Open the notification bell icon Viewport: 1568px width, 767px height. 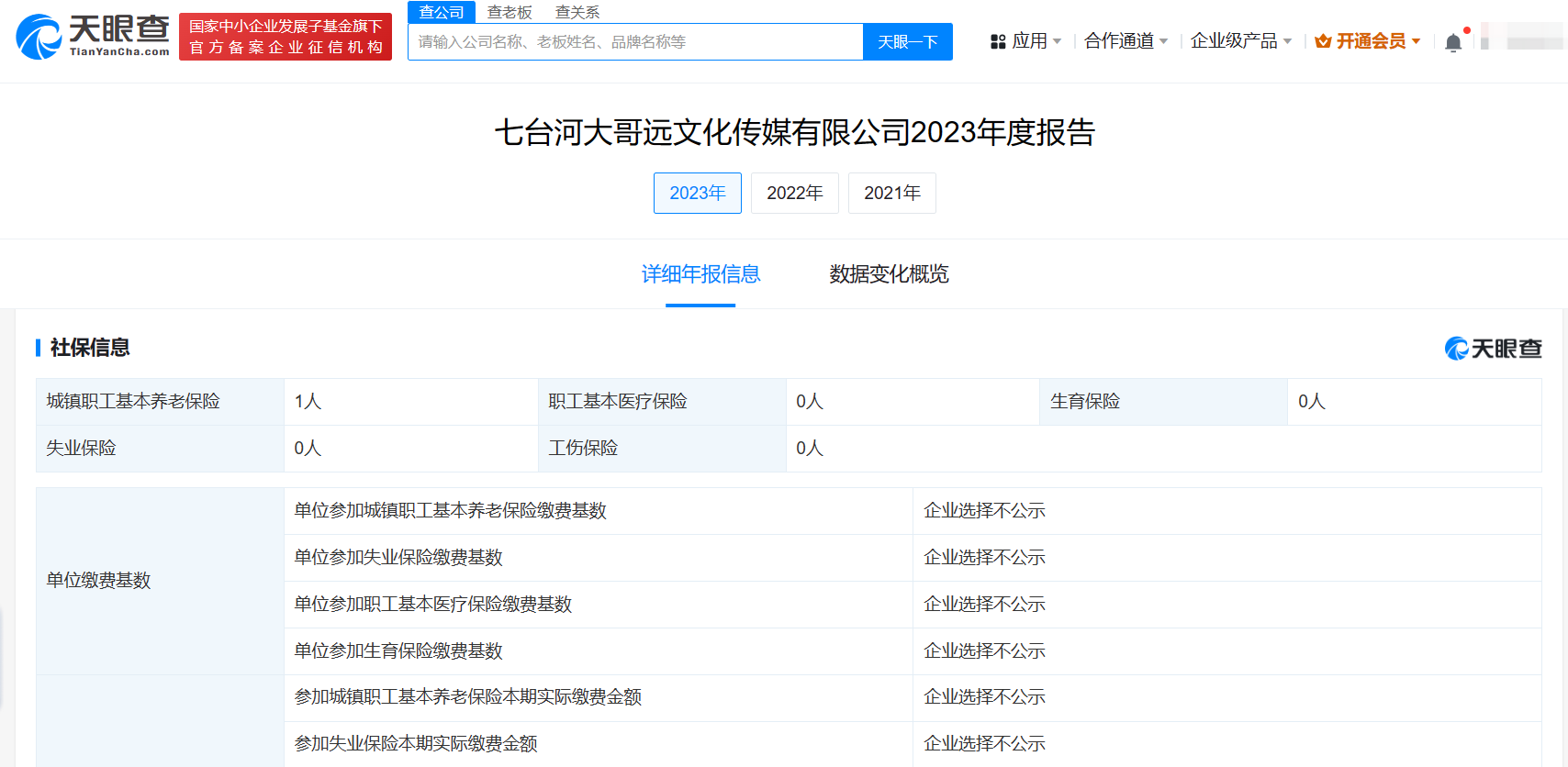pos(1452,42)
